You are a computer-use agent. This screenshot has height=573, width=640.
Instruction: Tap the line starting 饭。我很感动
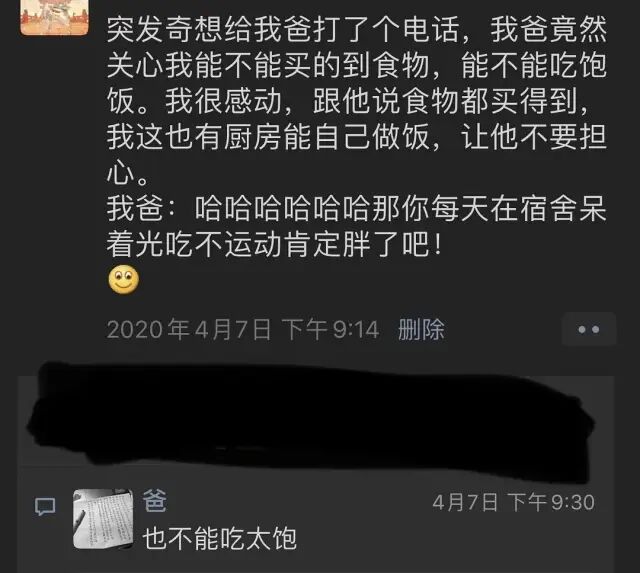click(349, 101)
